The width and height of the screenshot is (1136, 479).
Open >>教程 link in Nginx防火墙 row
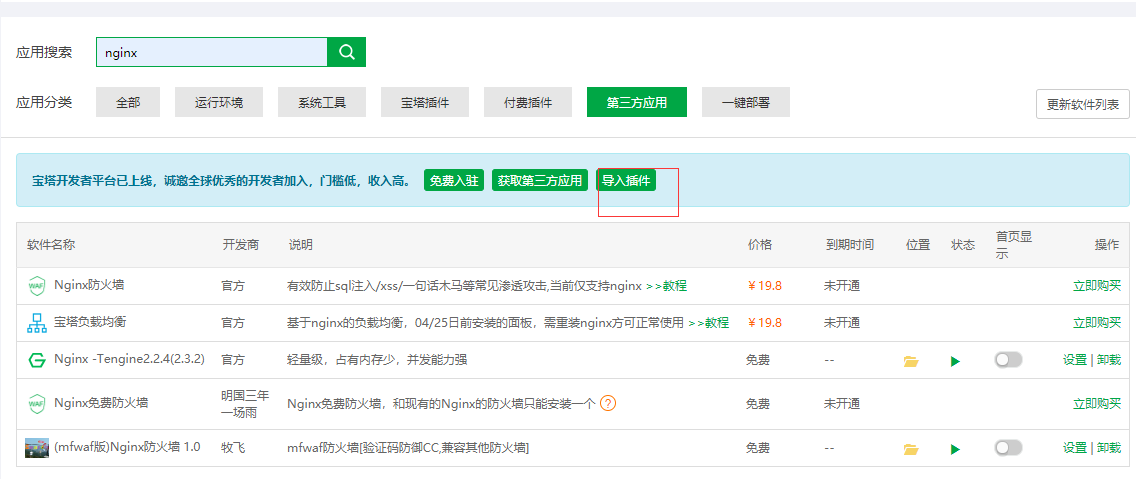[667, 286]
